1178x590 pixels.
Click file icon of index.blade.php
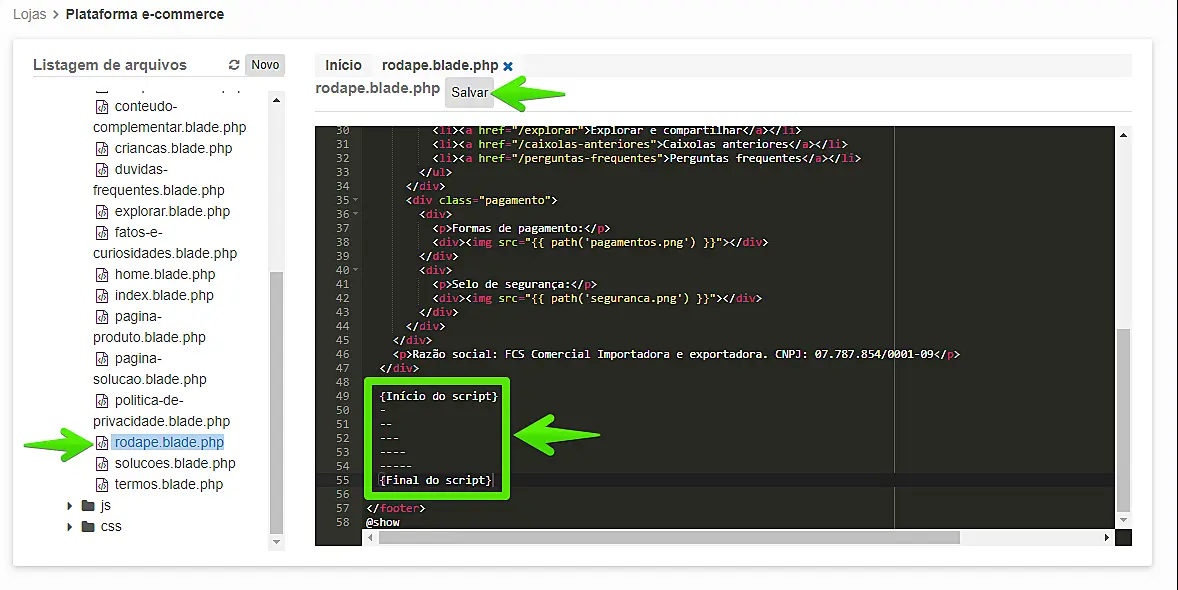[x=101, y=296]
